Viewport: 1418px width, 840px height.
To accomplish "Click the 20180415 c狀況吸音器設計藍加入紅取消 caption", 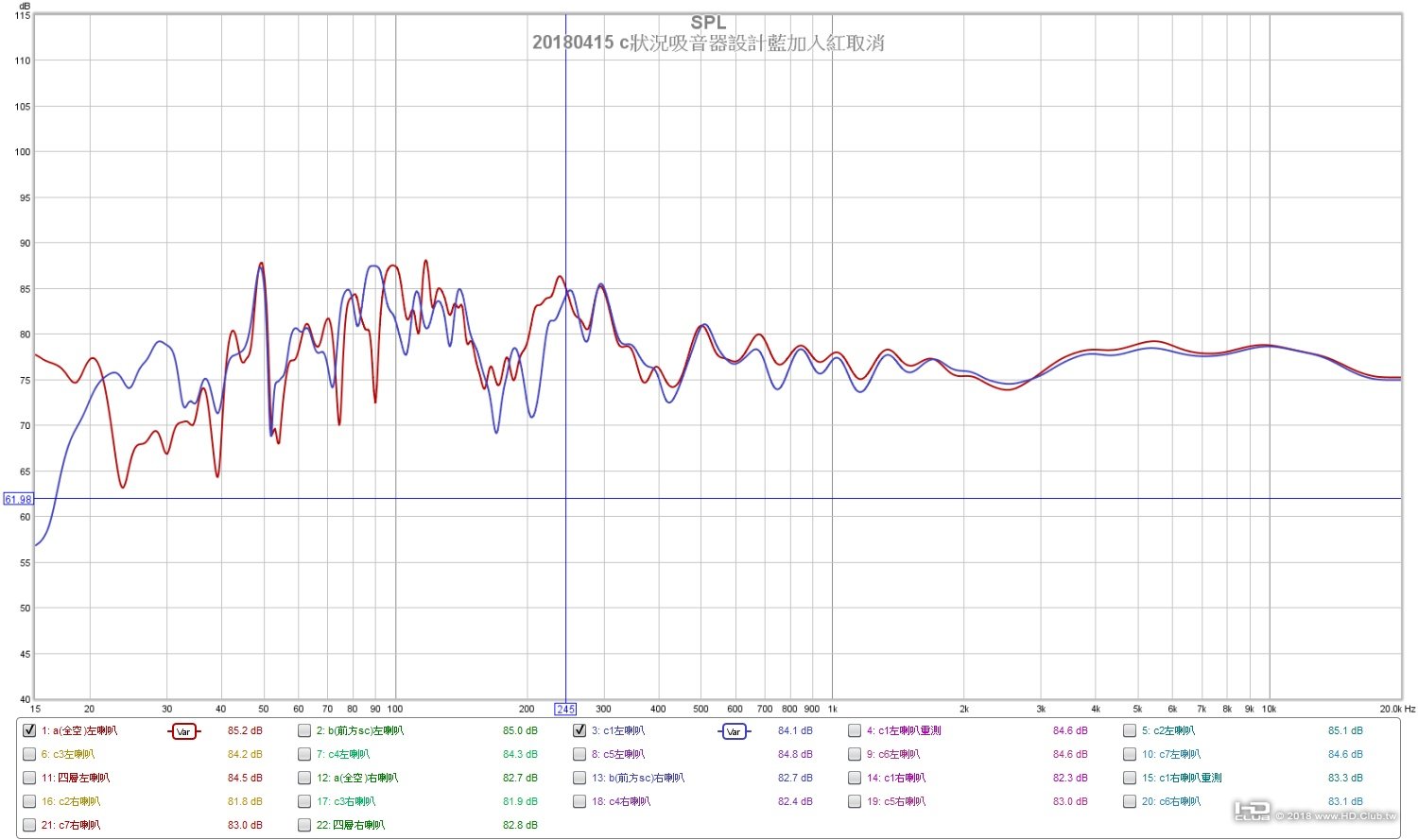I will [x=708, y=43].
